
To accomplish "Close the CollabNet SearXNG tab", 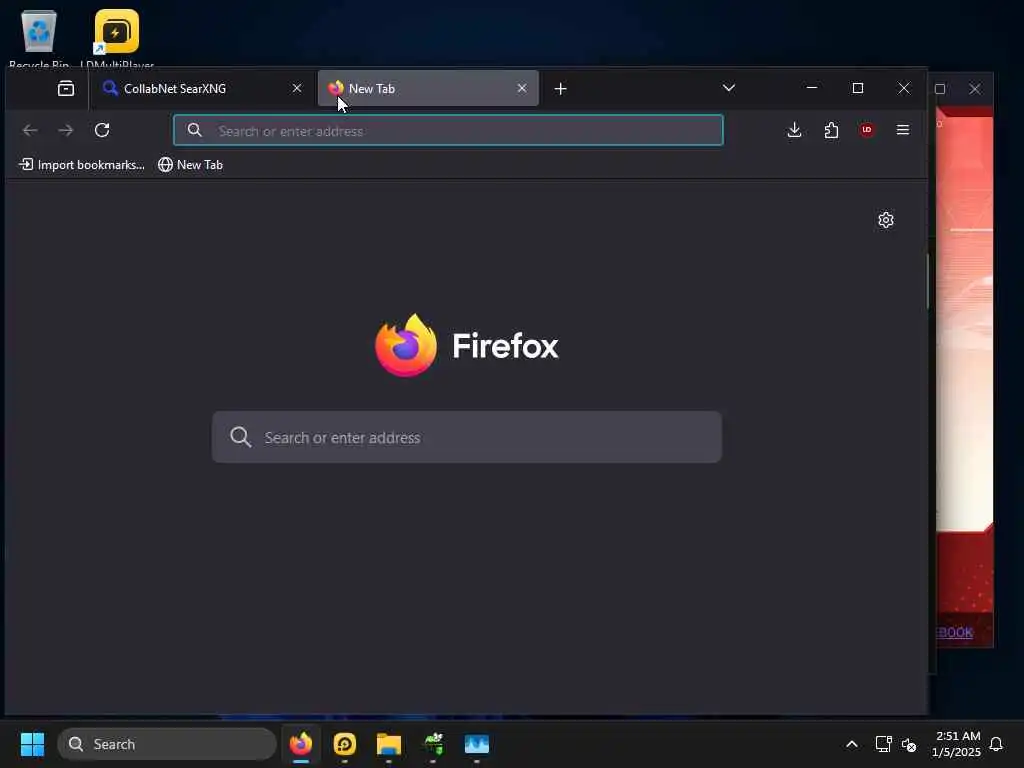I will (296, 88).
